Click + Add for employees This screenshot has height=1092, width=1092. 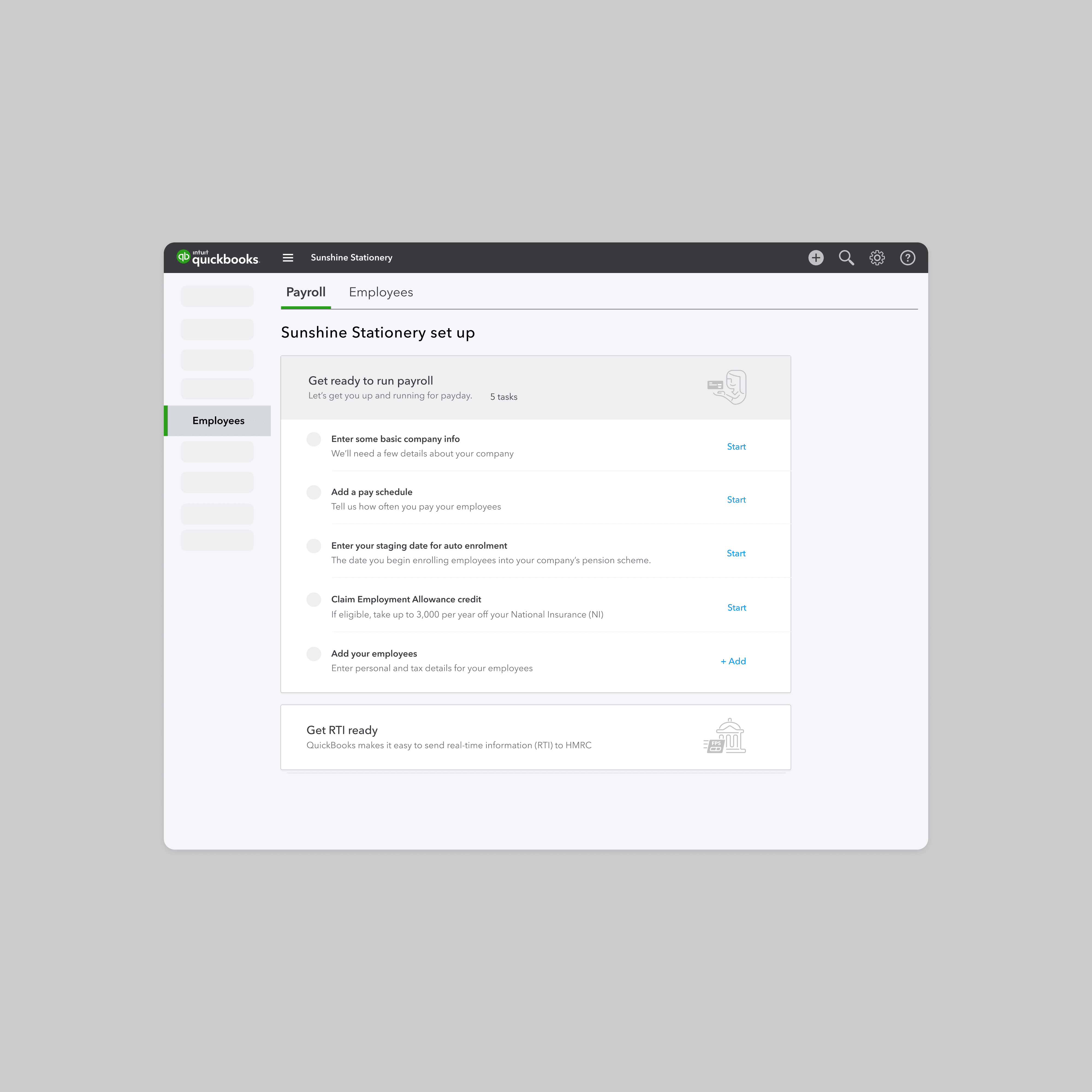point(733,661)
